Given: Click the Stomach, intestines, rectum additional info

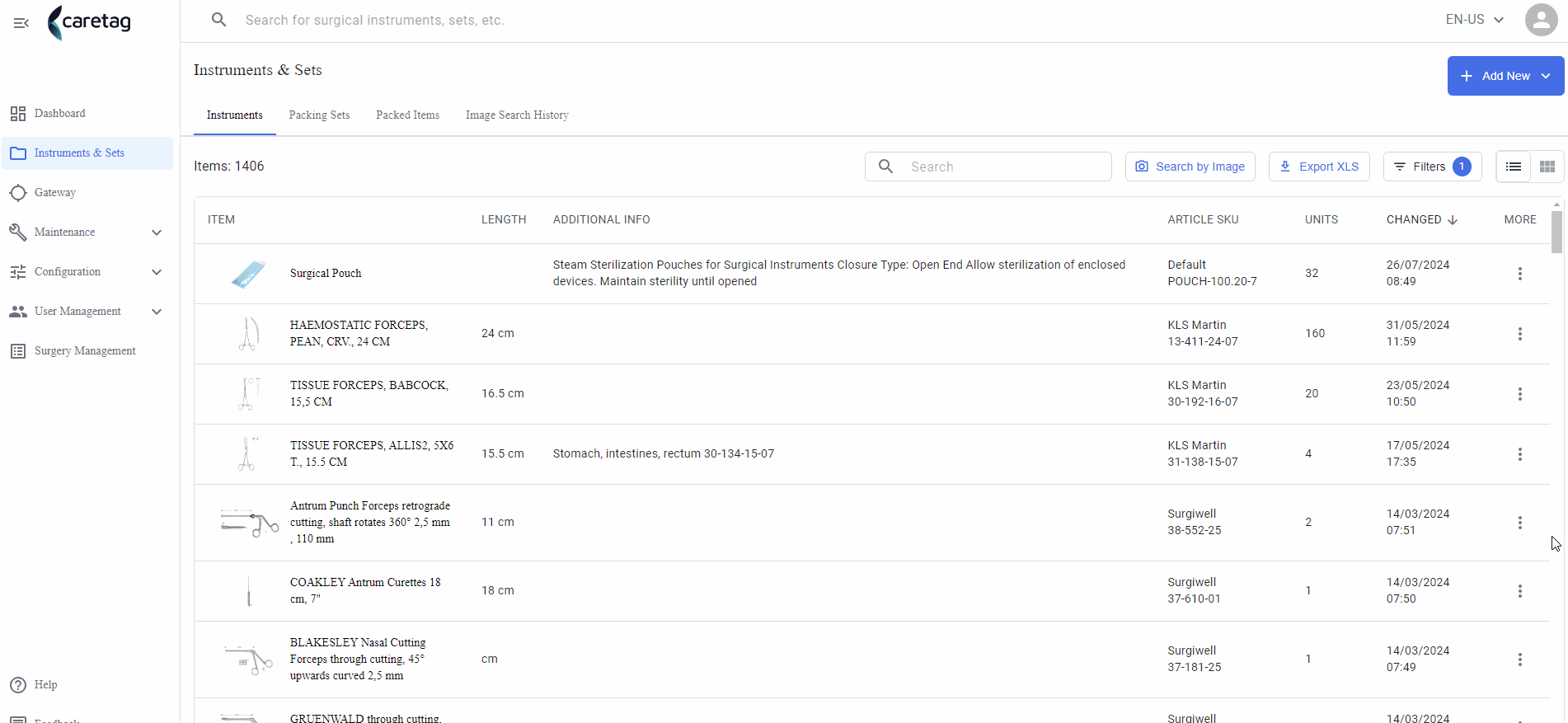Looking at the screenshot, I should tap(663, 454).
